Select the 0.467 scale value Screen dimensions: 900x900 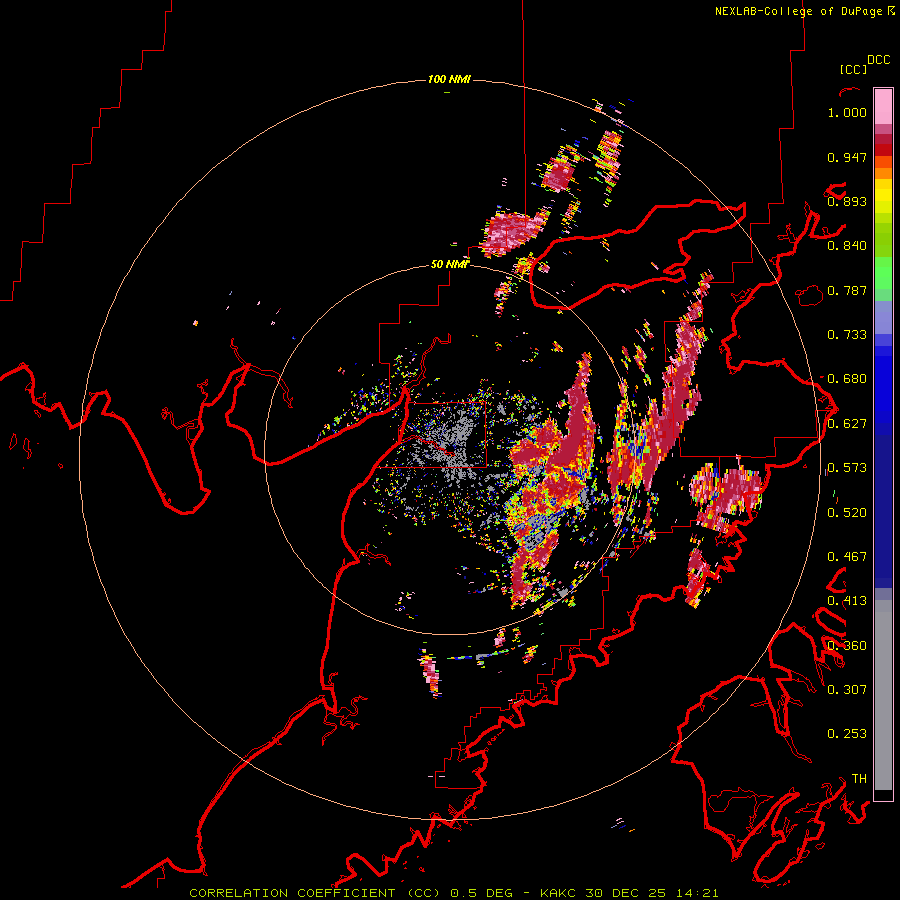click(847, 557)
